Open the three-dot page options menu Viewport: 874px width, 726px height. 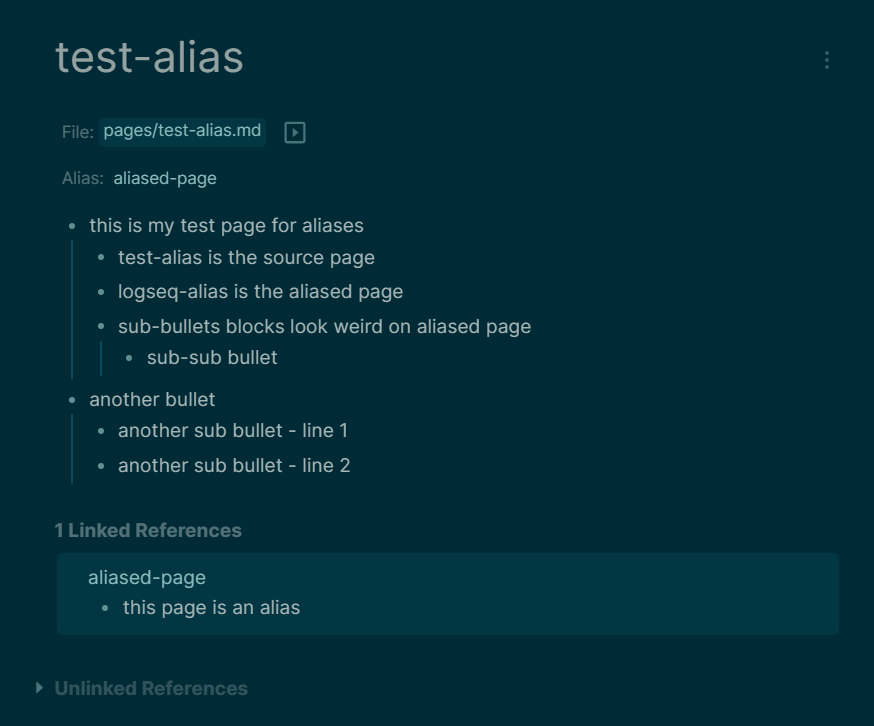pyautogui.click(x=826, y=61)
